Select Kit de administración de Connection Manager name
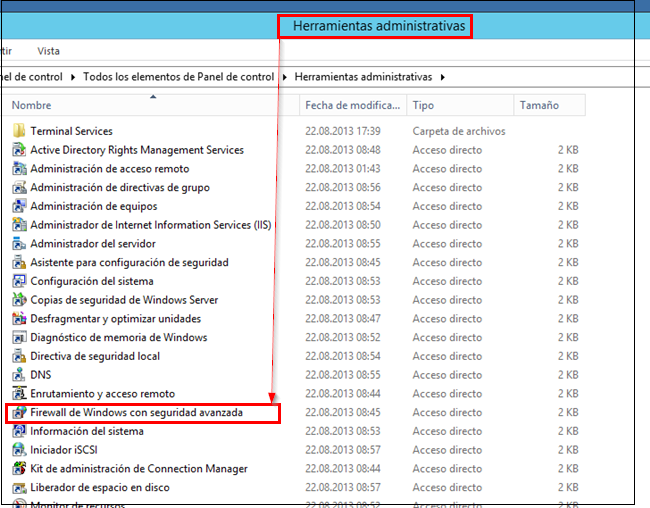The height and width of the screenshot is (508, 650). click(139, 469)
